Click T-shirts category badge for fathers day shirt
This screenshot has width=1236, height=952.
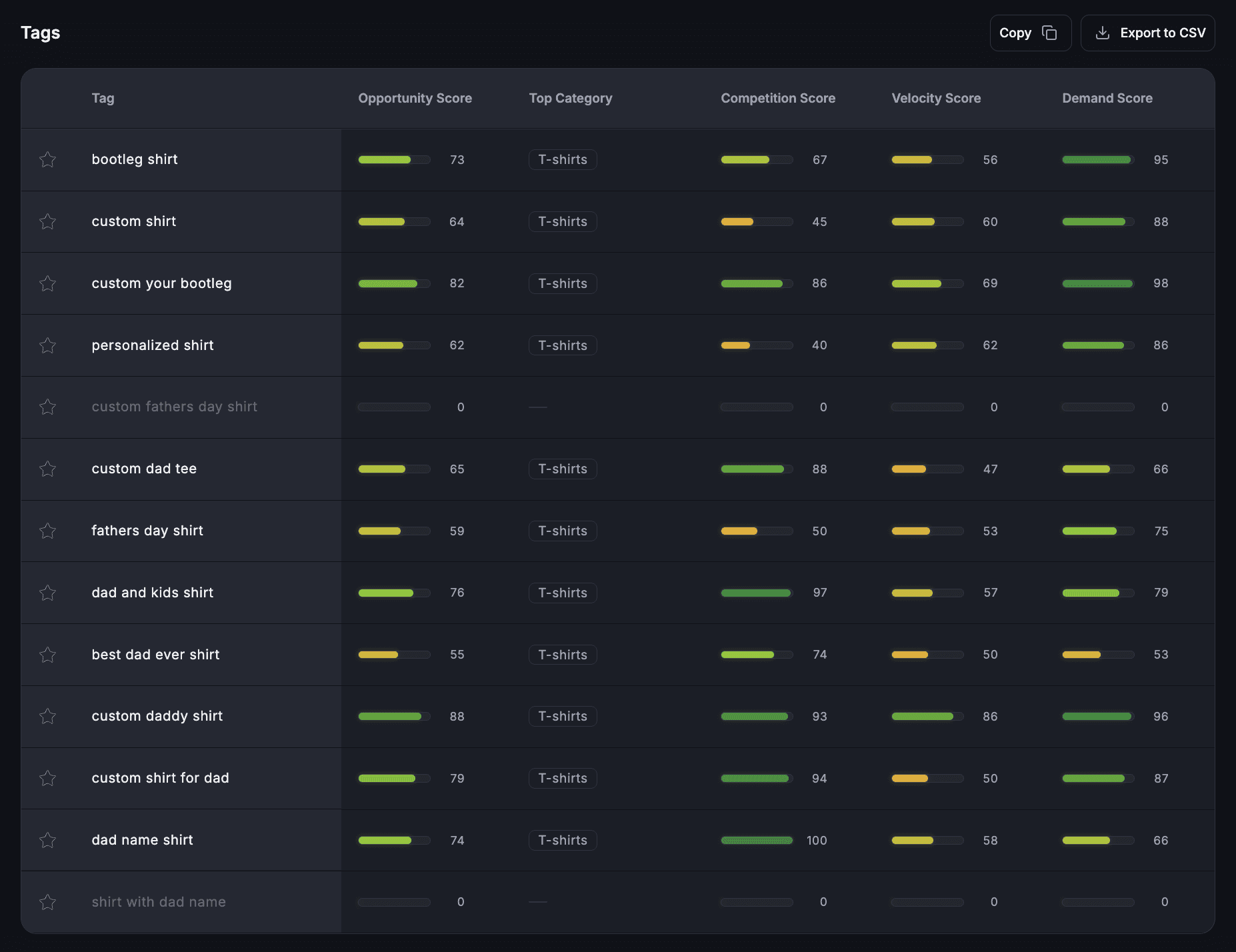click(563, 531)
